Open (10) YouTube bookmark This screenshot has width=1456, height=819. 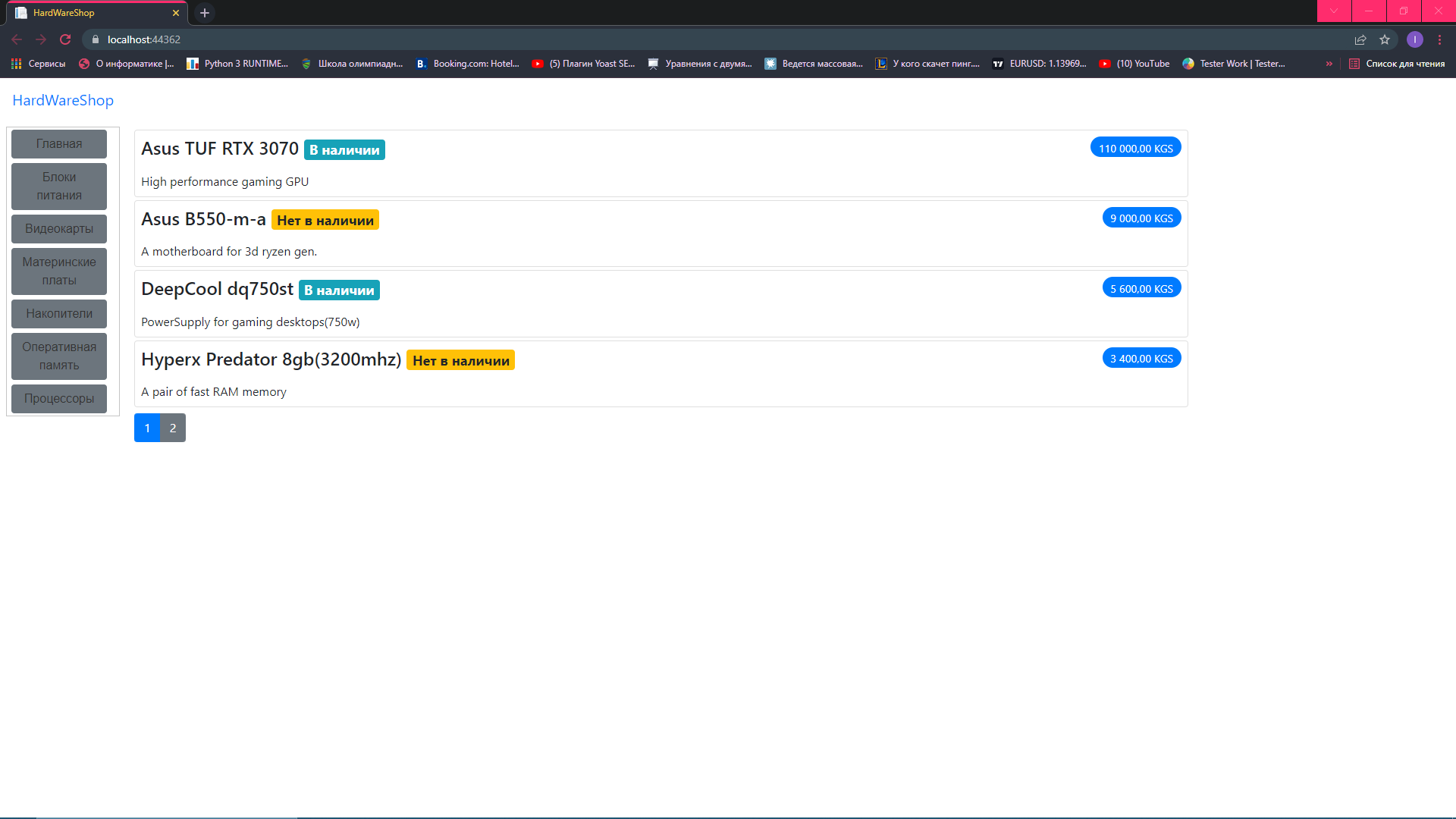(1134, 64)
